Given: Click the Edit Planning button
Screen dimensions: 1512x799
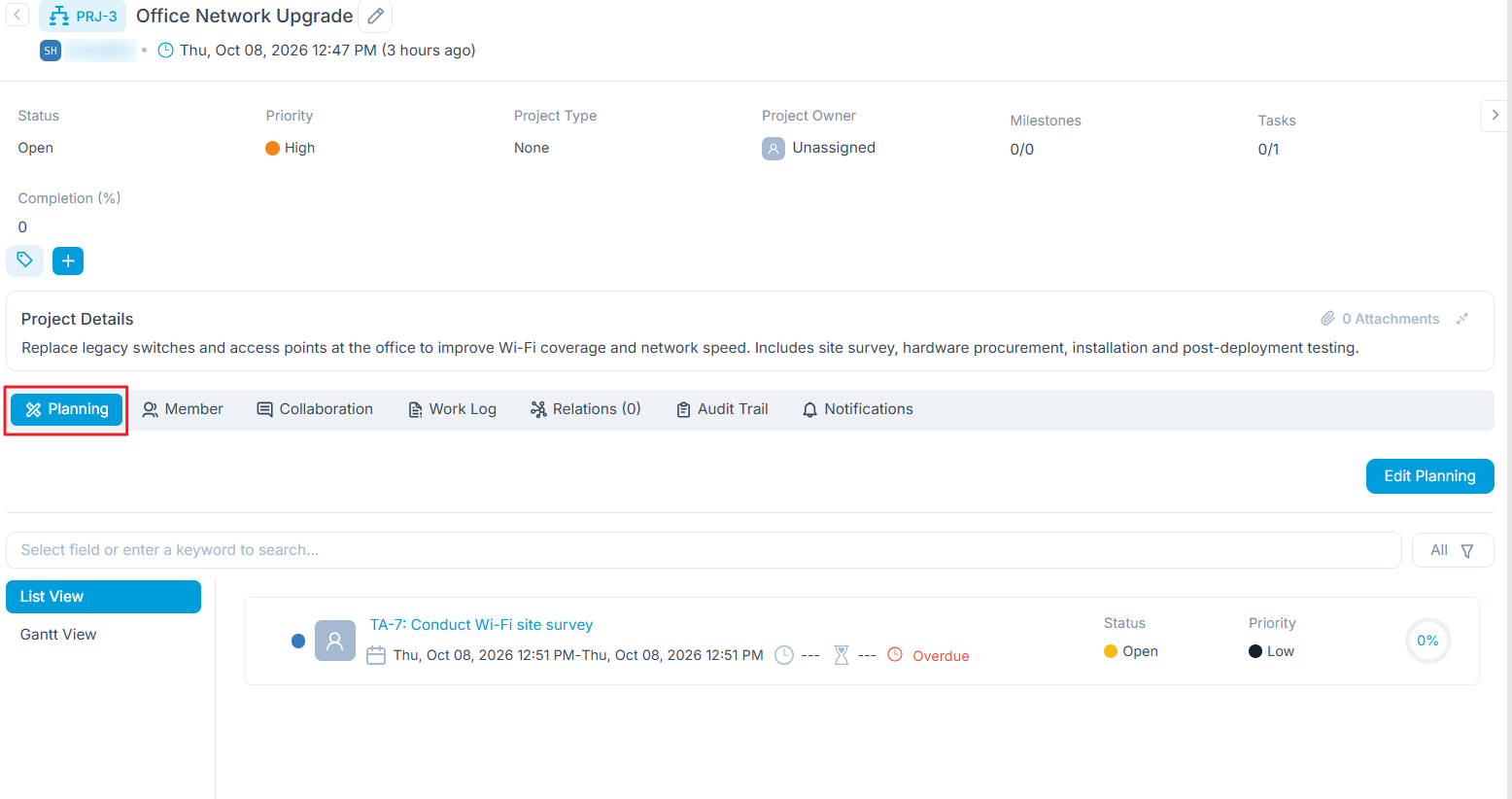Looking at the screenshot, I should 1429,476.
